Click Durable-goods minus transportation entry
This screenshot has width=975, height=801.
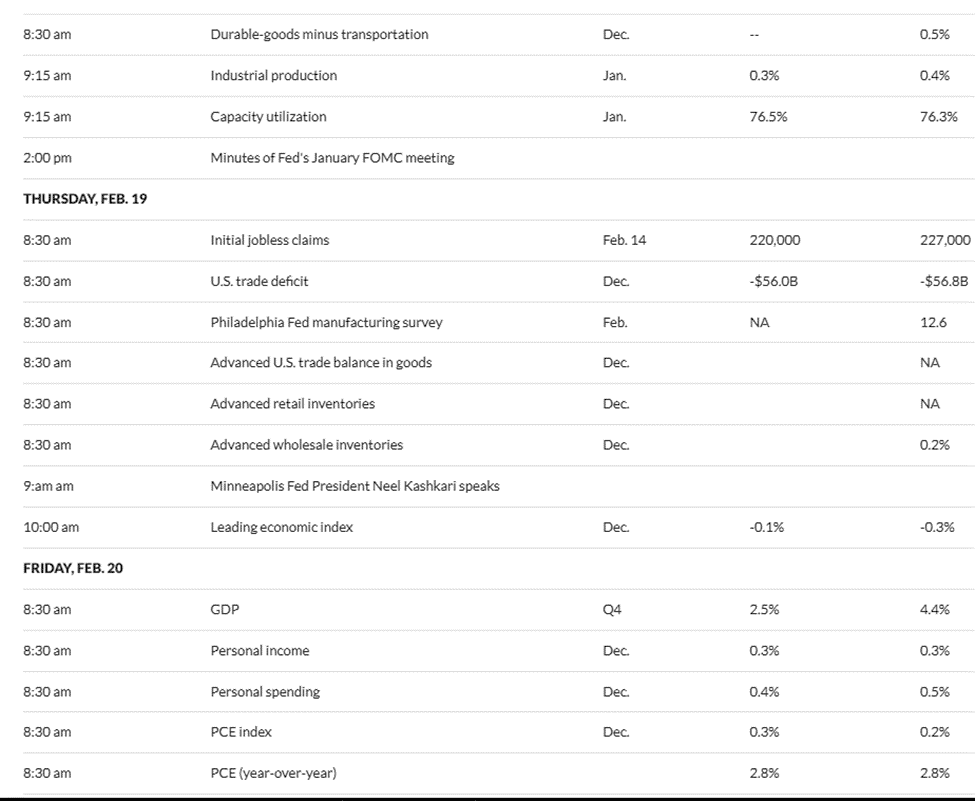tap(319, 35)
